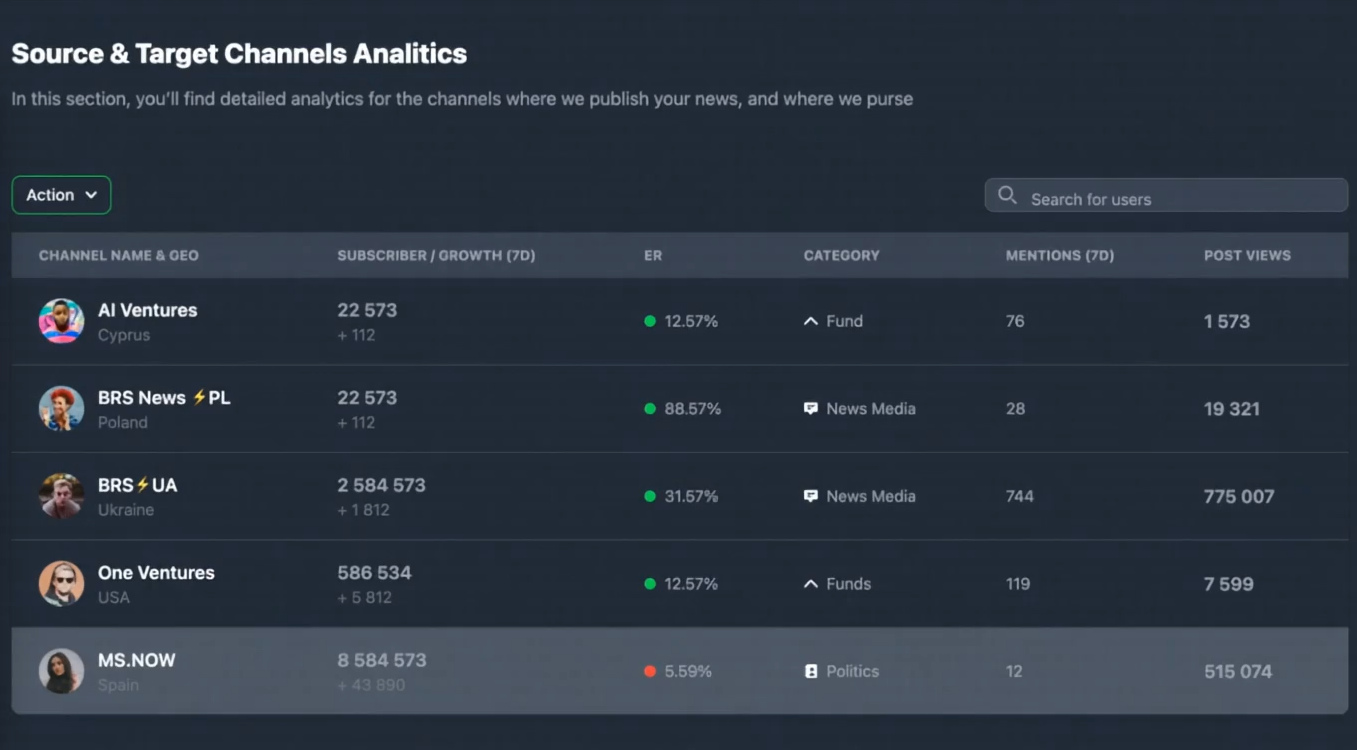This screenshot has height=750, width=1357.
Task: Click mentions value 12
Action: (x=1014, y=671)
